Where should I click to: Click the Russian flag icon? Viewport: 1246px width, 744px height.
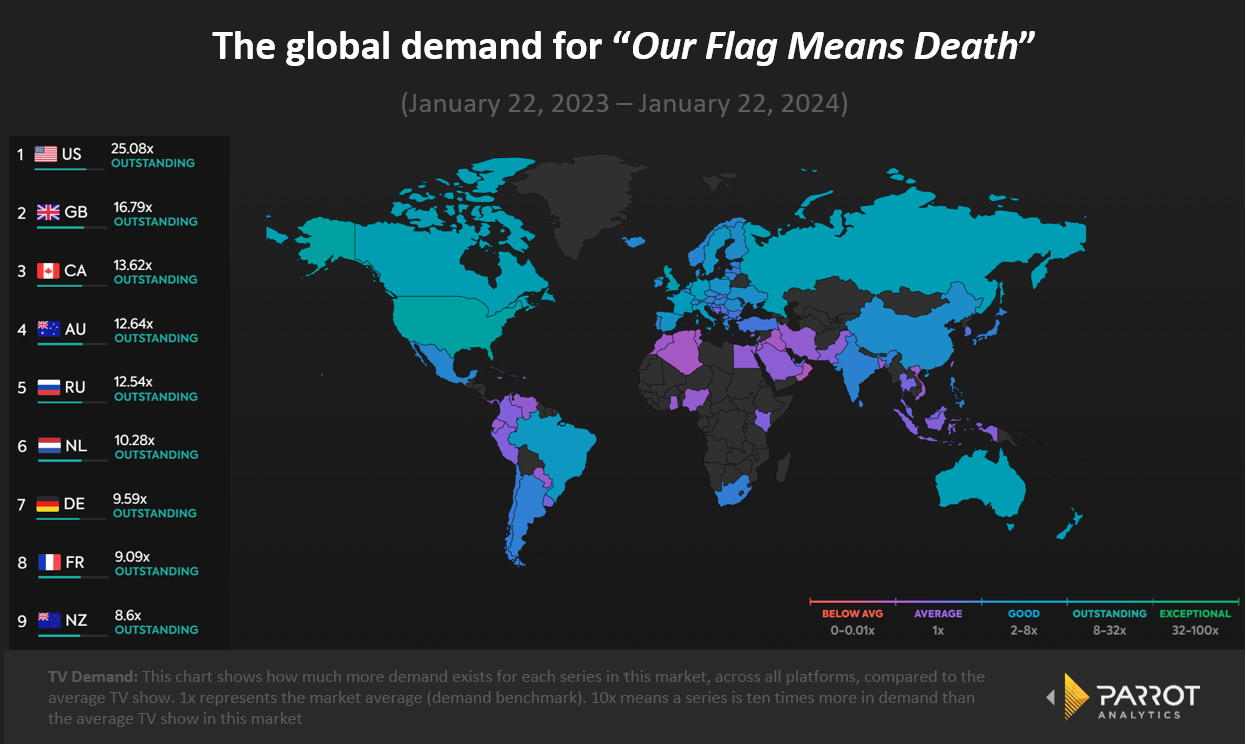click(49, 387)
